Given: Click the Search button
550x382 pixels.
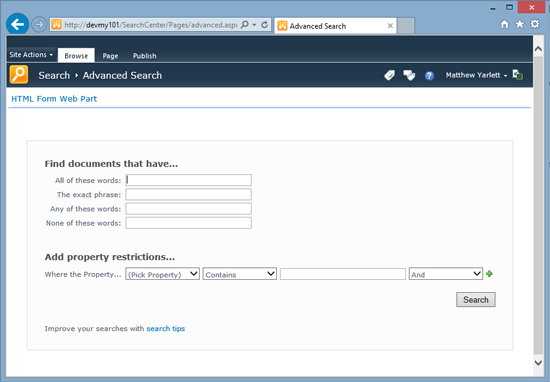Looking at the screenshot, I should (476, 300).
